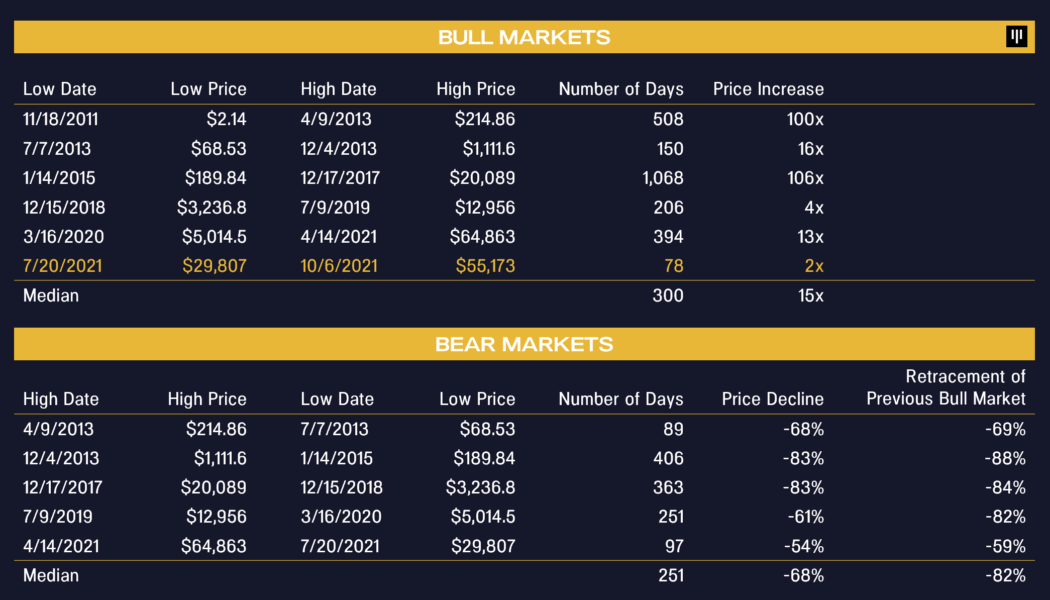Select the -61% price decline cell
This screenshot has width=1050, height=600.
tap(802, 517)
